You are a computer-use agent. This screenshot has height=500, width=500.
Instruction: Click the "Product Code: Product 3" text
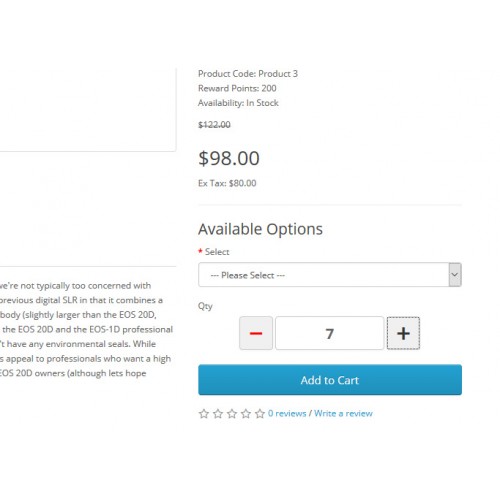click(x=248, y=74)
